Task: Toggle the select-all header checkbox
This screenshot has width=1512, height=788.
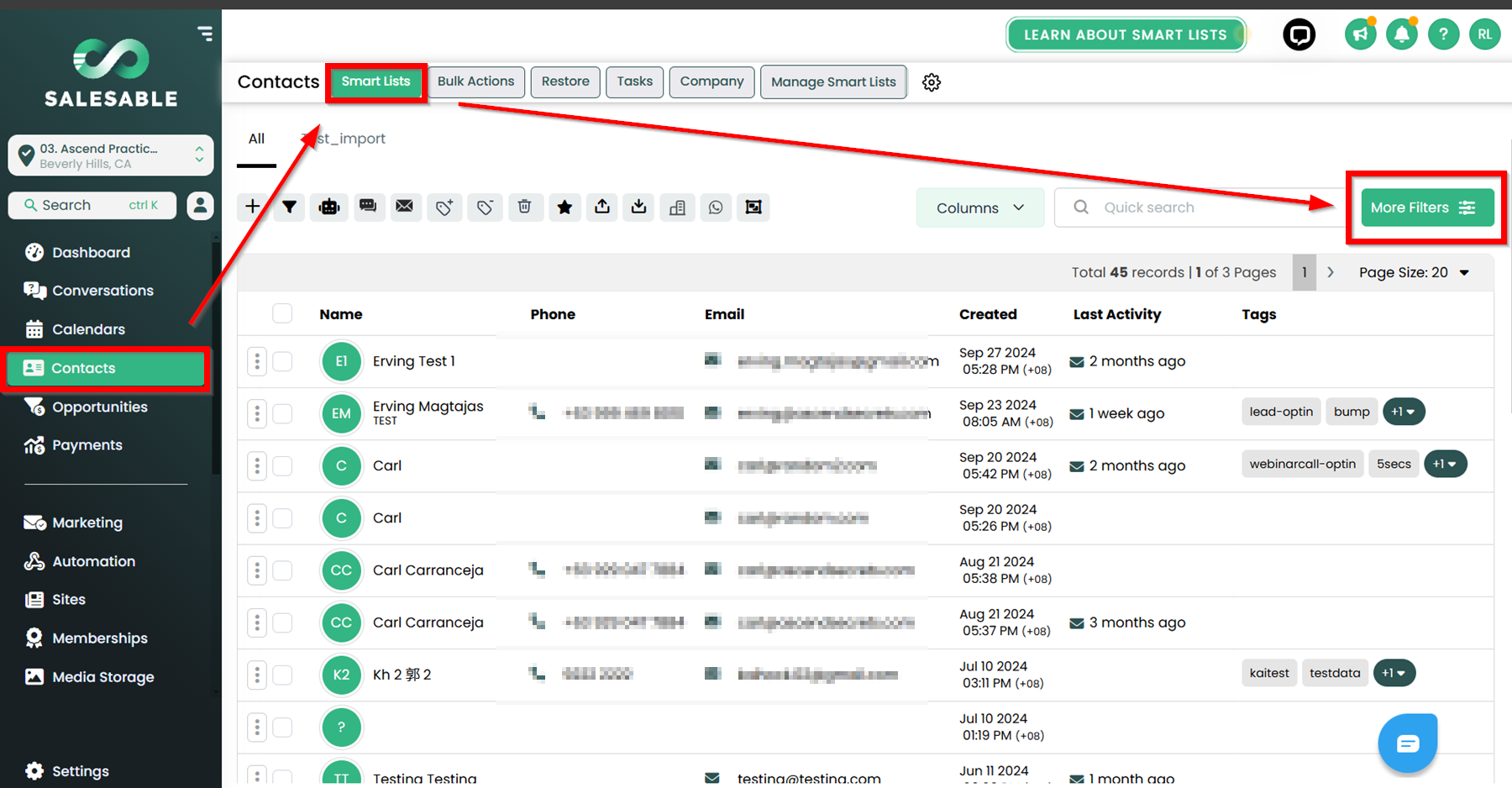Action: [x=282, y=313]
